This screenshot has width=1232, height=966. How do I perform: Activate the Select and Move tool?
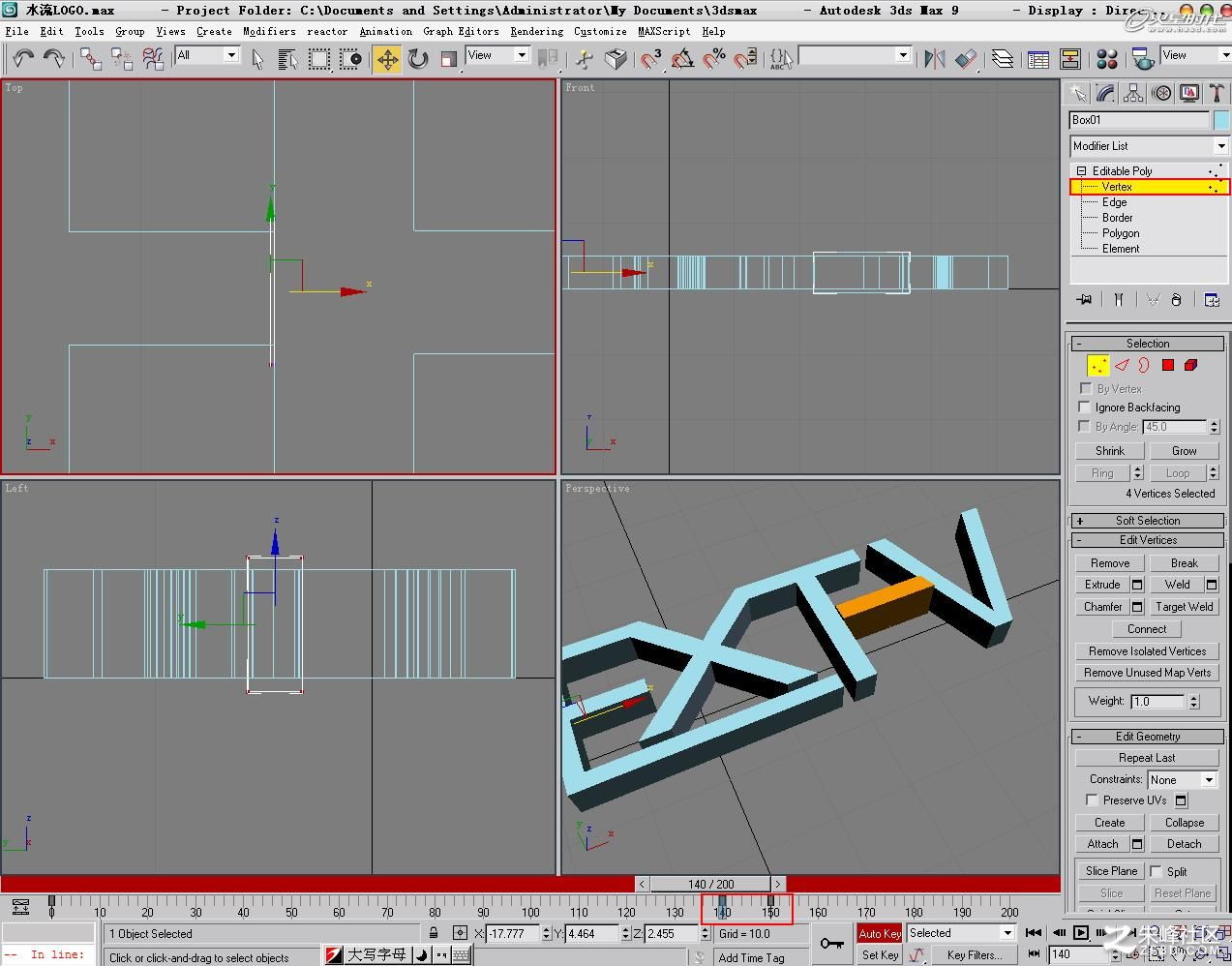387,59
